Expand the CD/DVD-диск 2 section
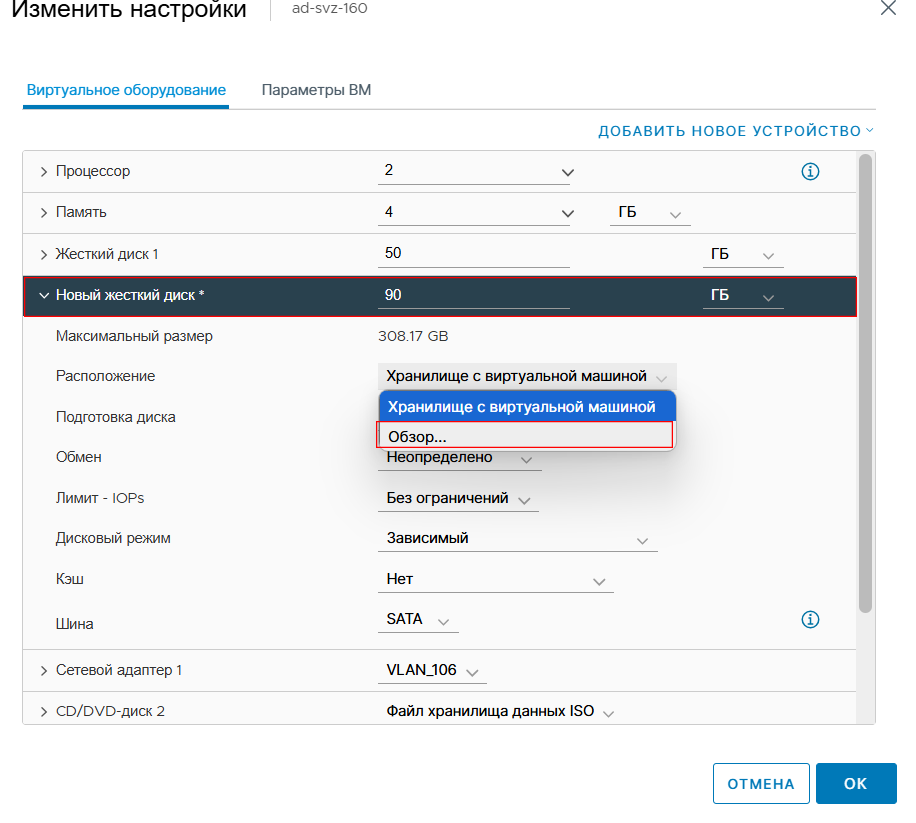The width and height of the screenshot is (916, 823). point(44,711)
